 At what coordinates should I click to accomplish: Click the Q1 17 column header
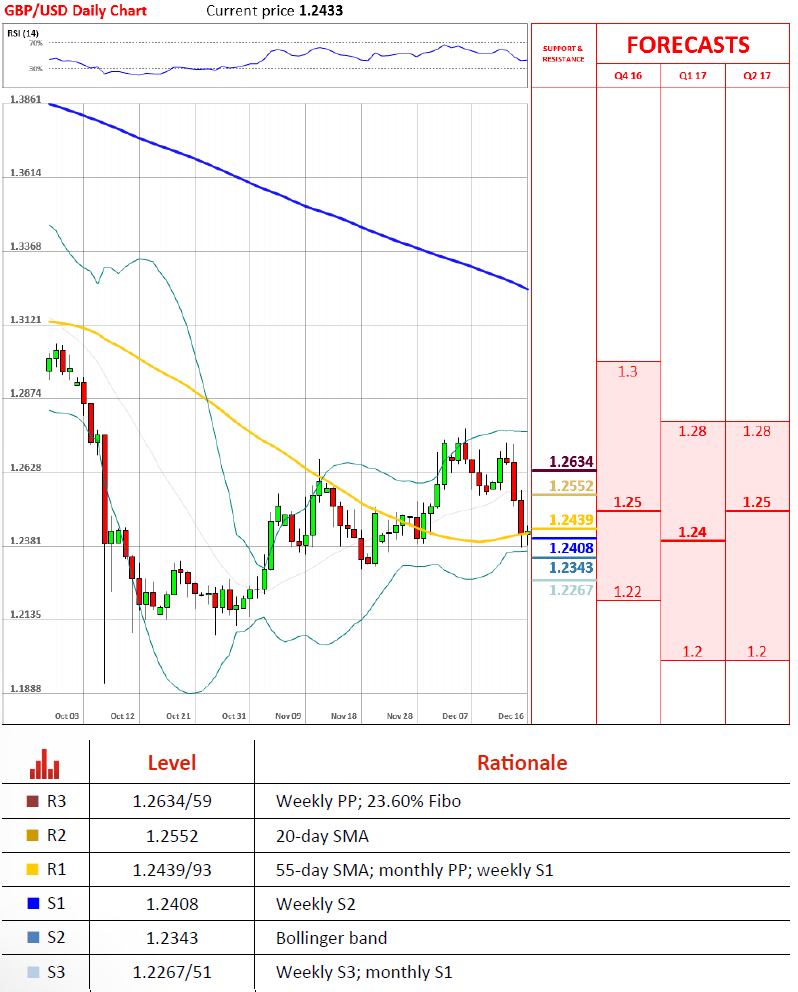pos(692,76)
